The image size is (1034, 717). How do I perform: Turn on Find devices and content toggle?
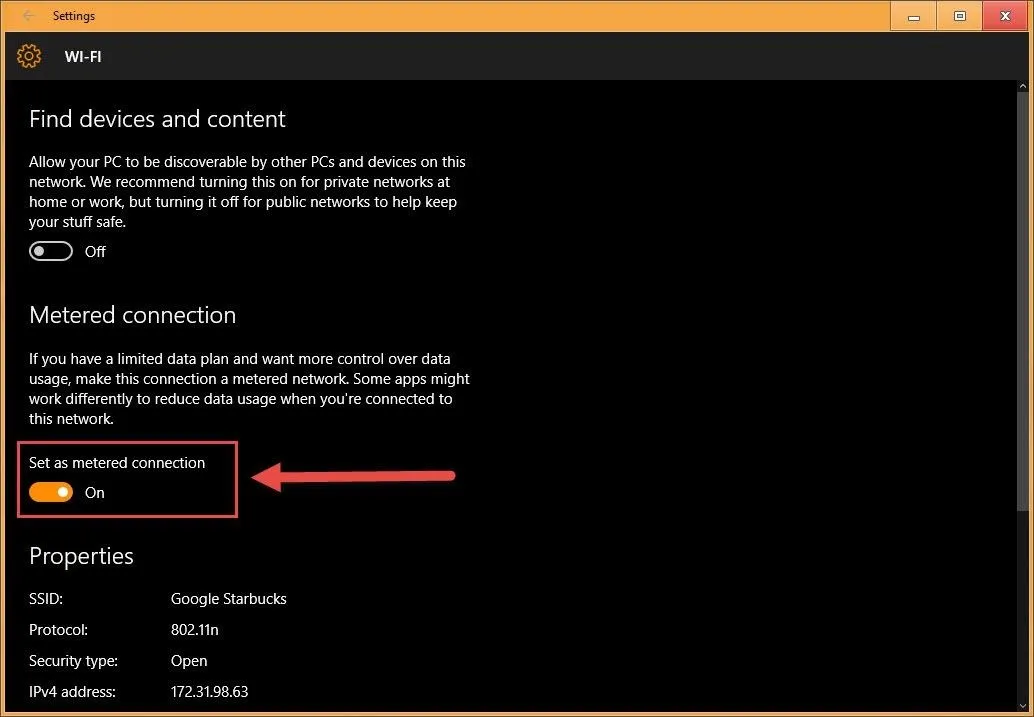[x=51, y=251]
